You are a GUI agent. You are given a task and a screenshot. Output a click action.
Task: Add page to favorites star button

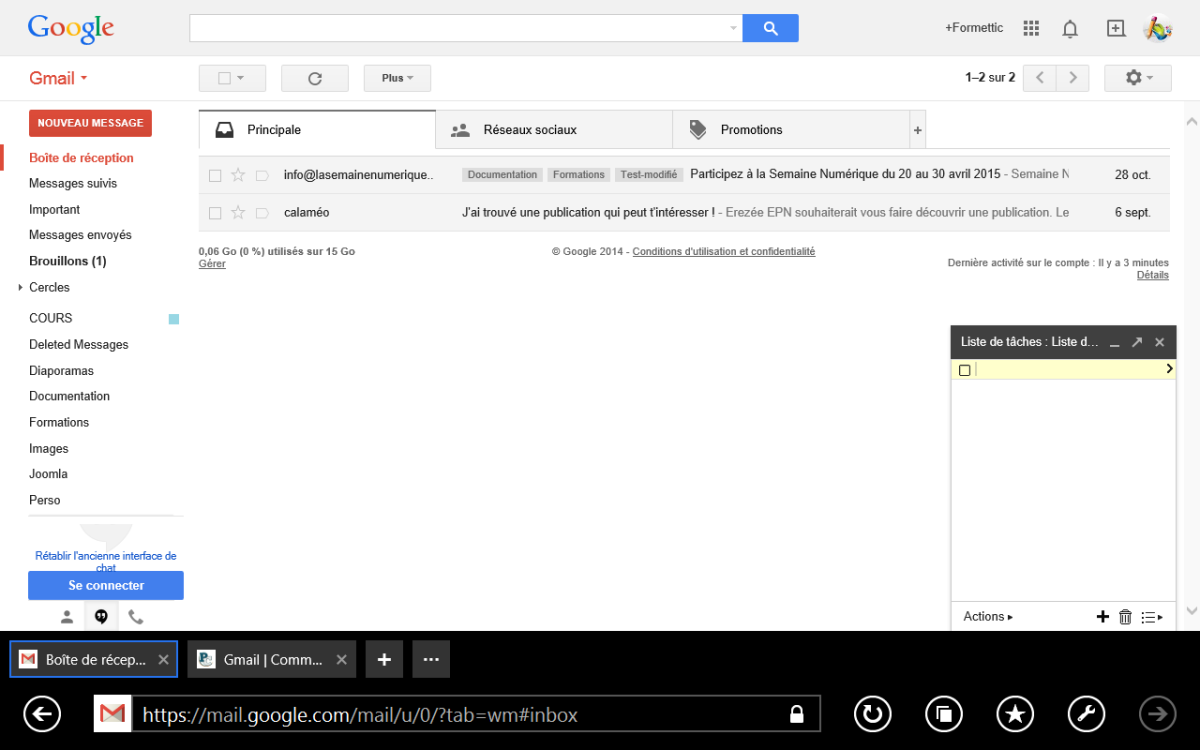(x=1015, y=714)
